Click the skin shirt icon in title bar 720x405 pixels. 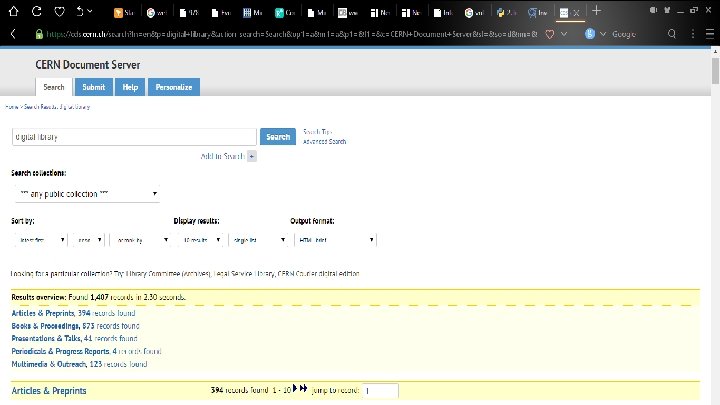tap(667, 10)
